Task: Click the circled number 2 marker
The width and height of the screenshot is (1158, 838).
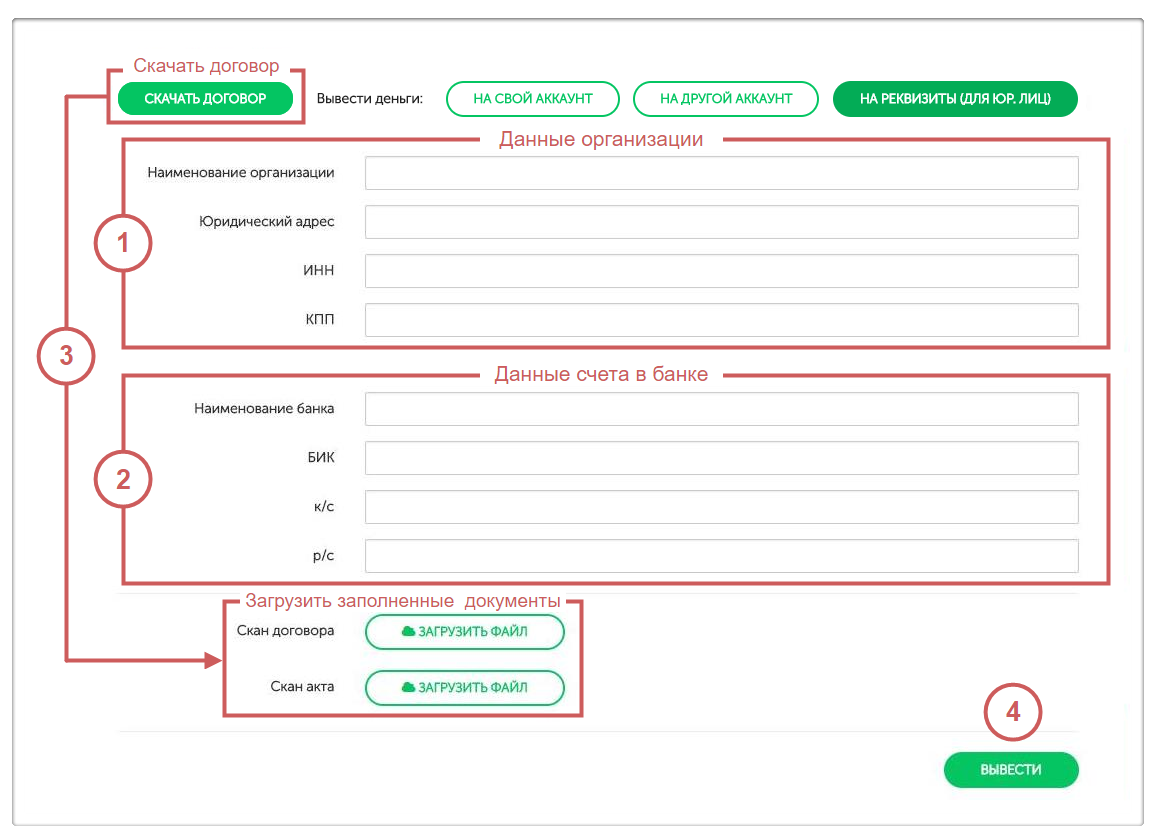Action: 123,480
